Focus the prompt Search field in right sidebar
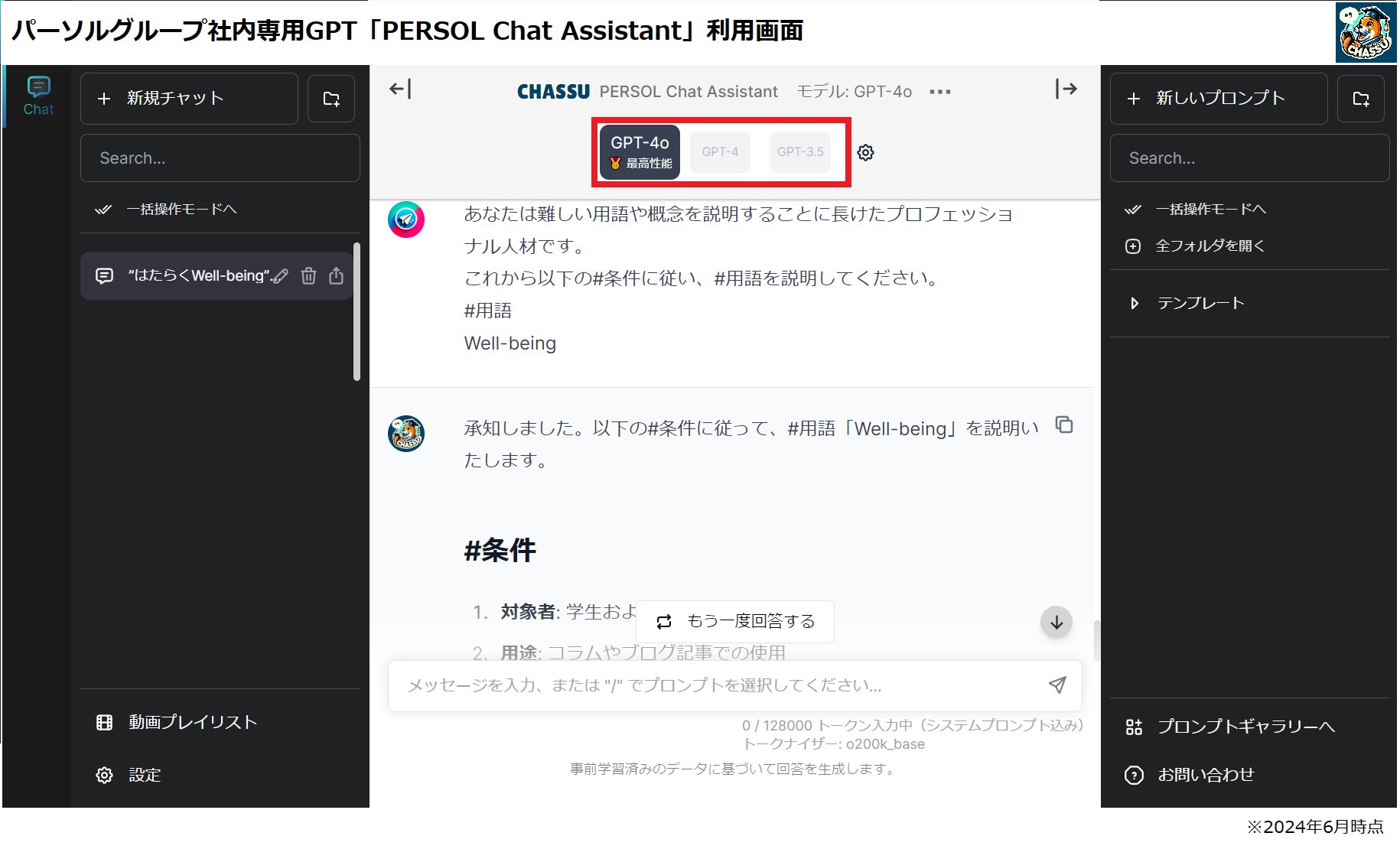The image size is (1400, 849). [1250, 158]
